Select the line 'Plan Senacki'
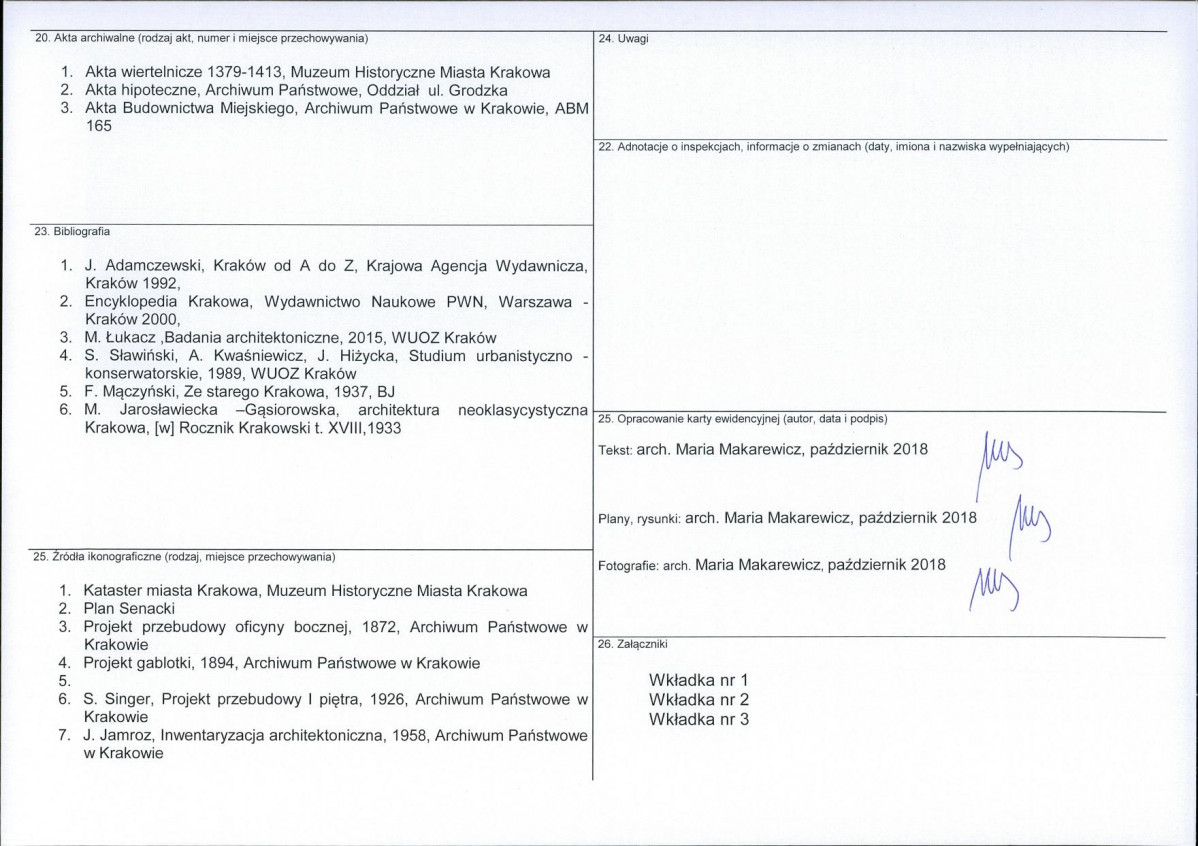The image size is (1198, 846). (128, 608)
